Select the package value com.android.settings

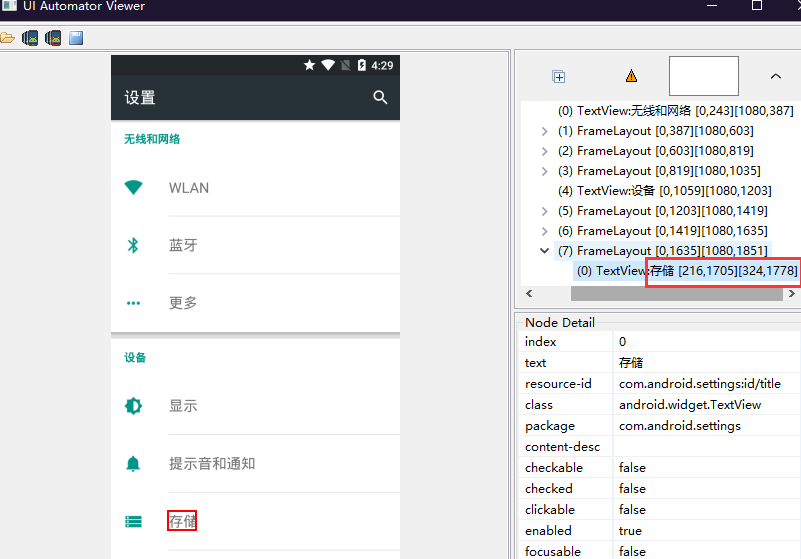(679, 426)
